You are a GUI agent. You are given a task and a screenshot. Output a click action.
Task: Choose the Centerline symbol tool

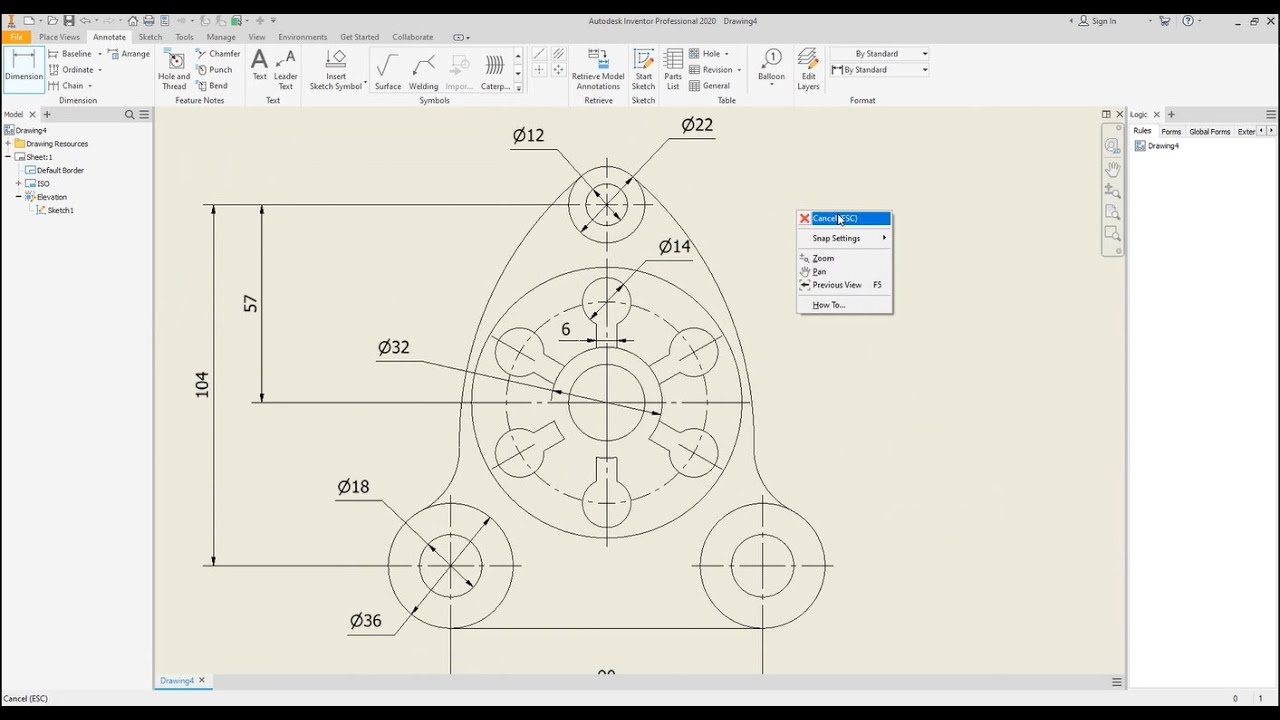click(539, 54)
